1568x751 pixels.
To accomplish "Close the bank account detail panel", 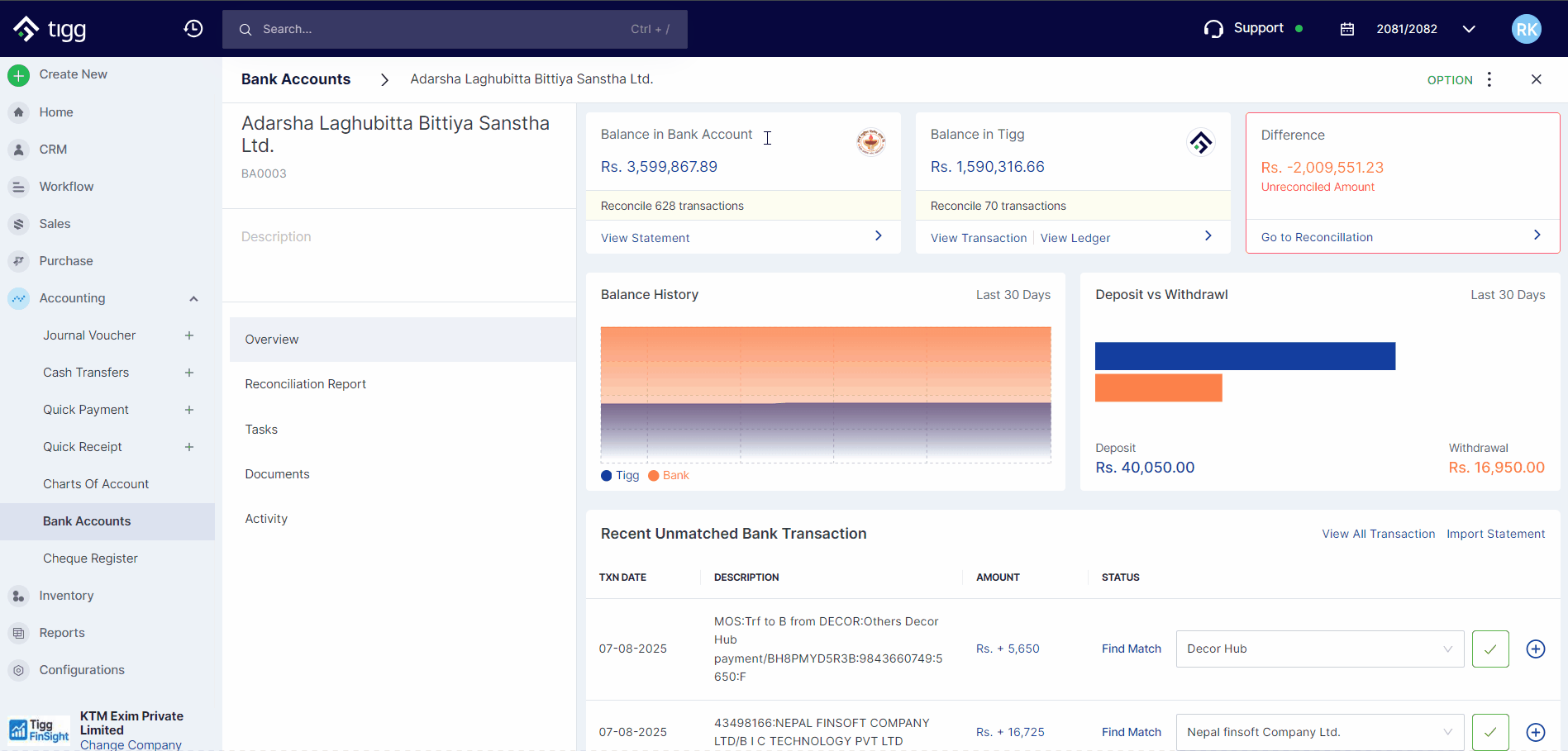I will (x=1537, y=79).
